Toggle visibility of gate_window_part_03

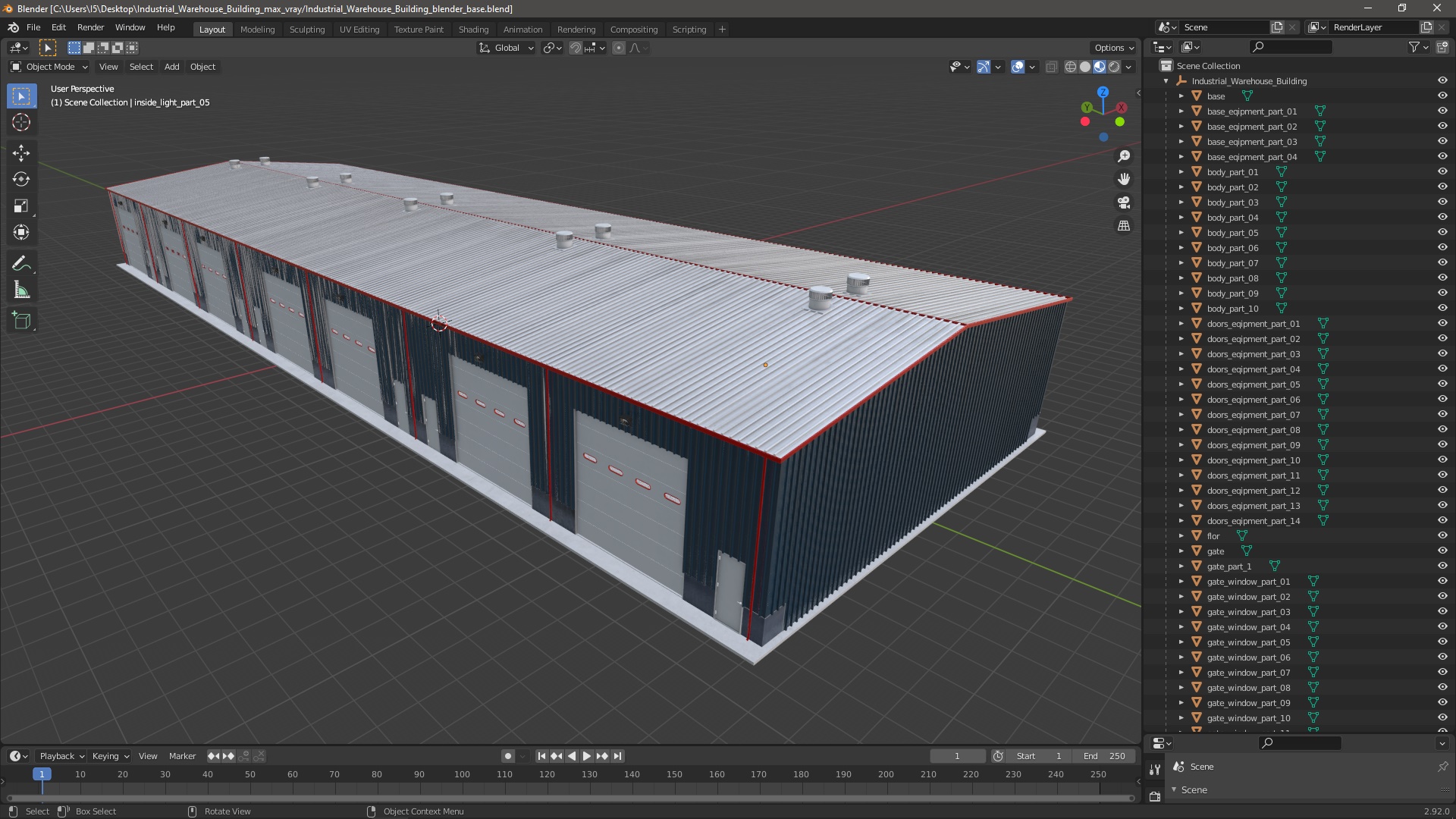pyautogui.click(x=1442, y=611)
